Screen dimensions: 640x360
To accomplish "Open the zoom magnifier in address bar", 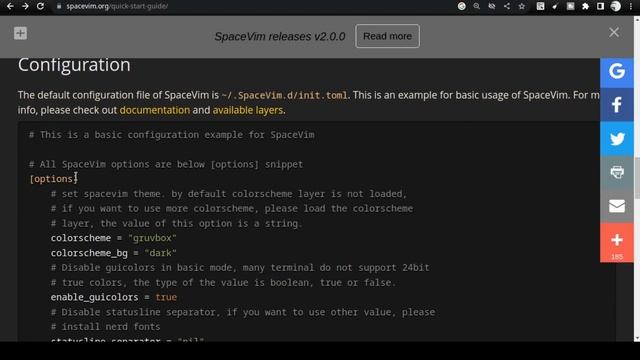I will (477, 6).
